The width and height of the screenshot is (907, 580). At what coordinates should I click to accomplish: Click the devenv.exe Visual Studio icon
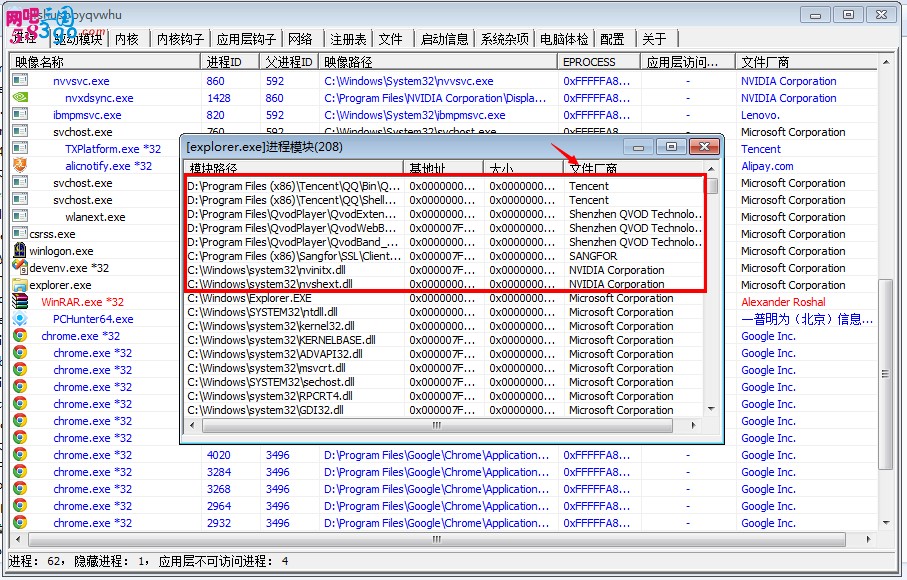coord(20,267)
